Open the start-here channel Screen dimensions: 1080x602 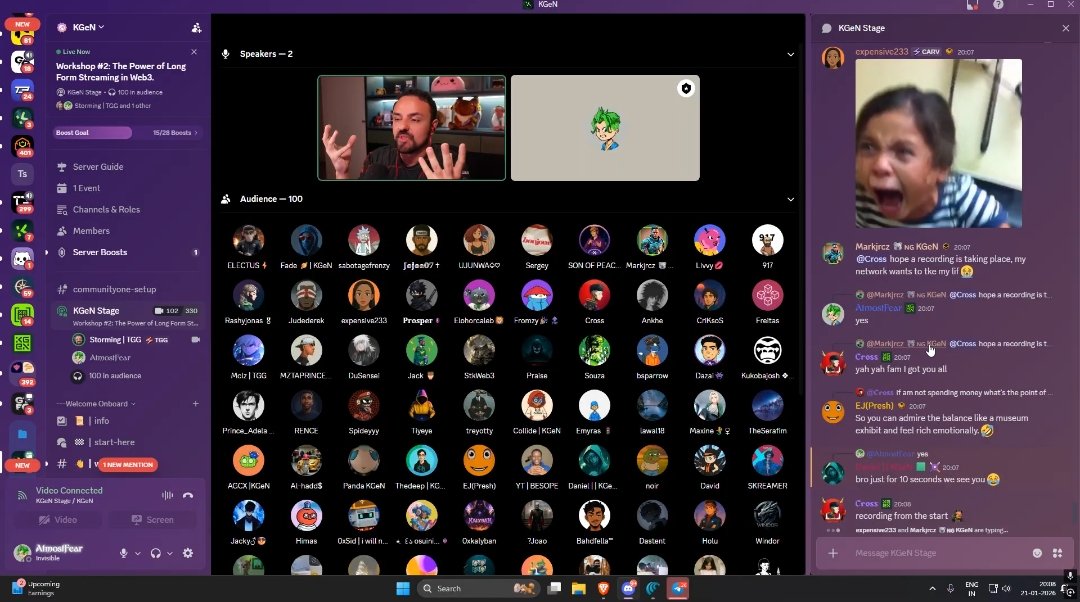pyautogui.click(x=114, y=442)
